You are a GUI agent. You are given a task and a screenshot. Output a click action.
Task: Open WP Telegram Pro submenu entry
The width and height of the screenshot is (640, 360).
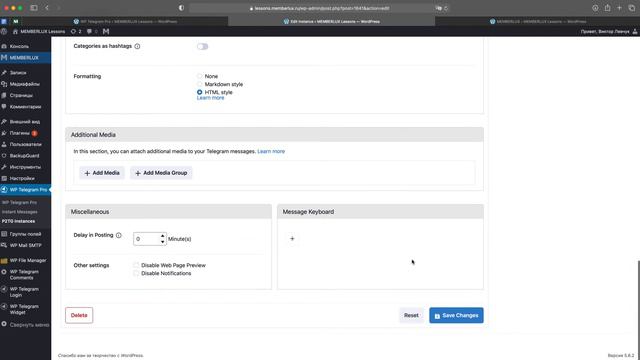tap(19, 202)
